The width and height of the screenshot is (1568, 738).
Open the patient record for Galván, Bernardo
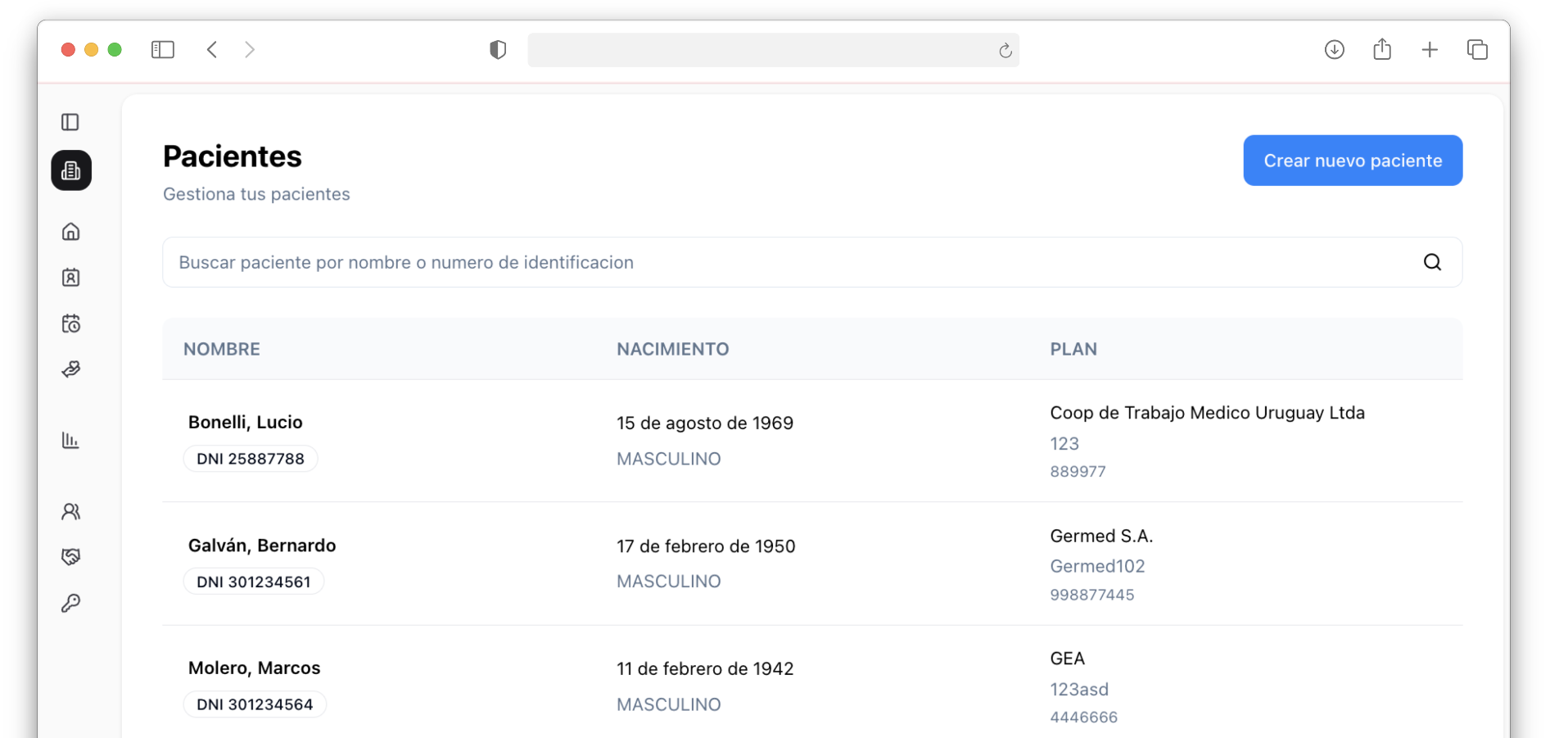(261, 545)
